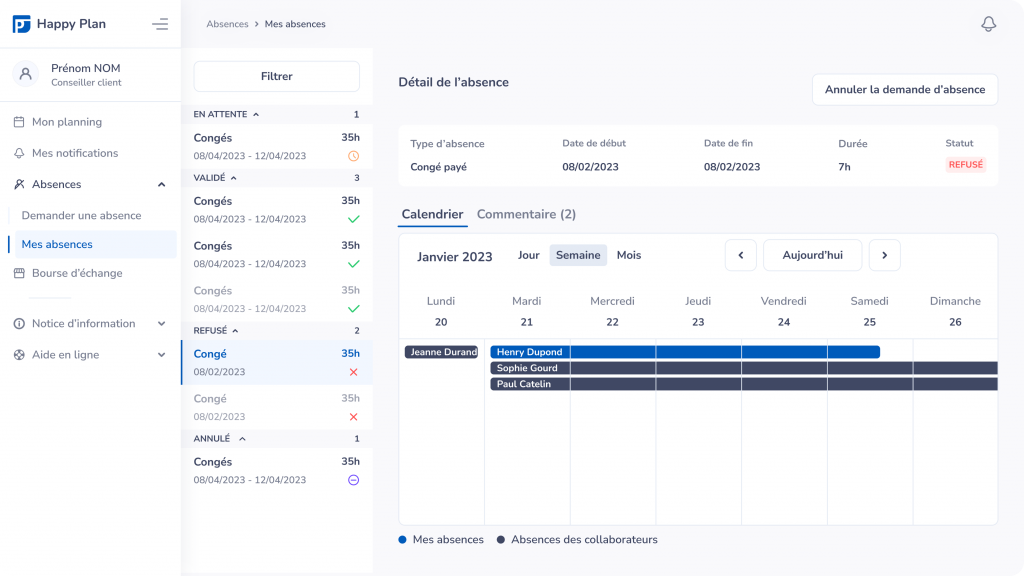Viewport: 1024px width, 576px height.
Task: Collapse the Absences sidebar section
Action: 162,184
